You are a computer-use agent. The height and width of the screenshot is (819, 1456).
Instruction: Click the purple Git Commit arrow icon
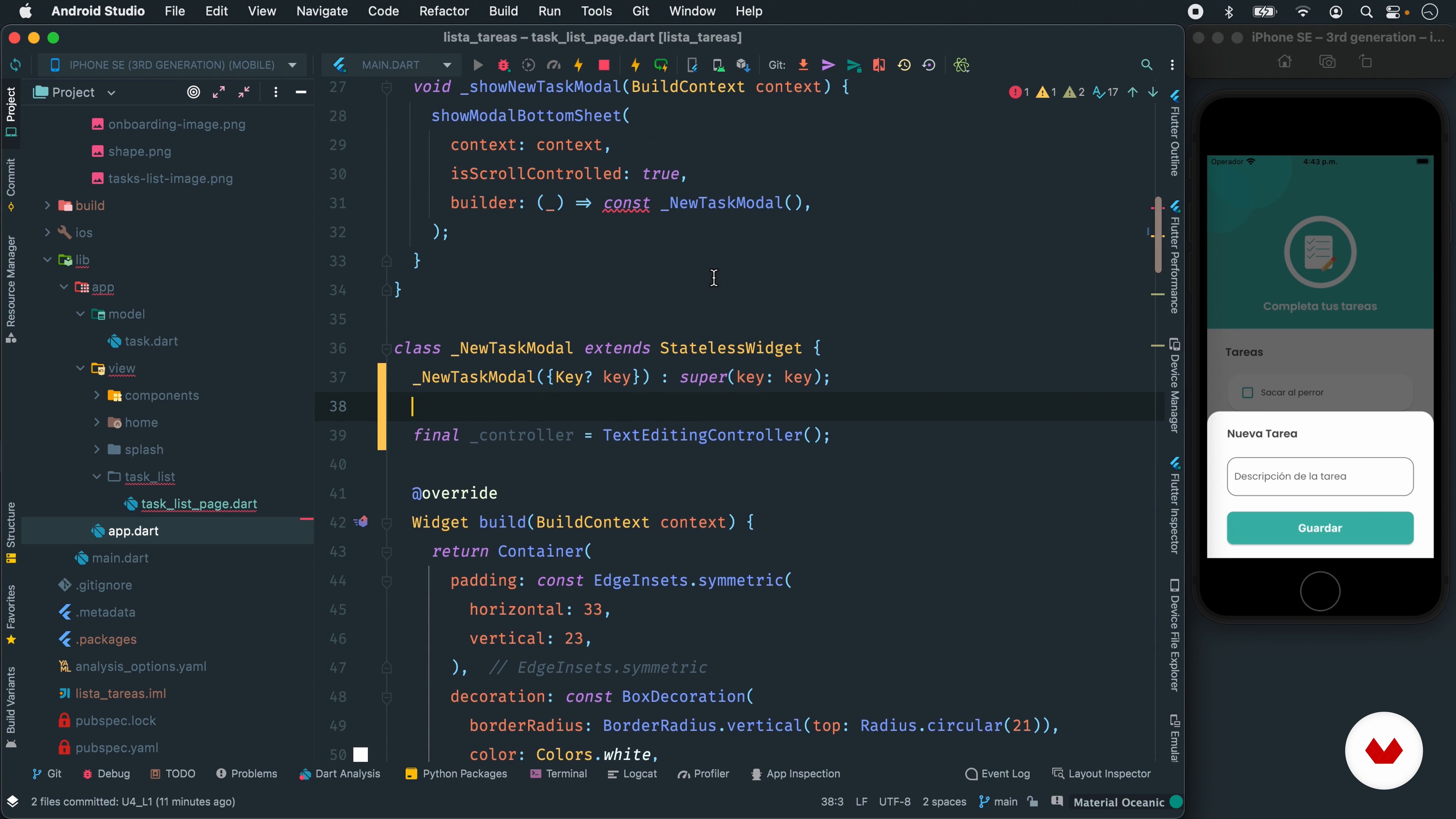click(x=828, y=65)
